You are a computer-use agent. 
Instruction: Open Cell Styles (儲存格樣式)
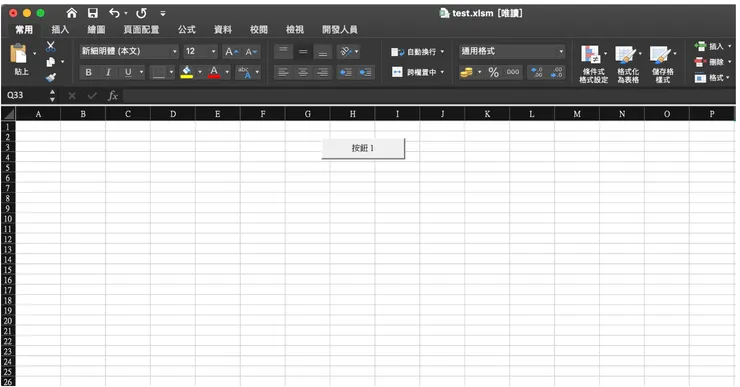(x=663, y=64)
